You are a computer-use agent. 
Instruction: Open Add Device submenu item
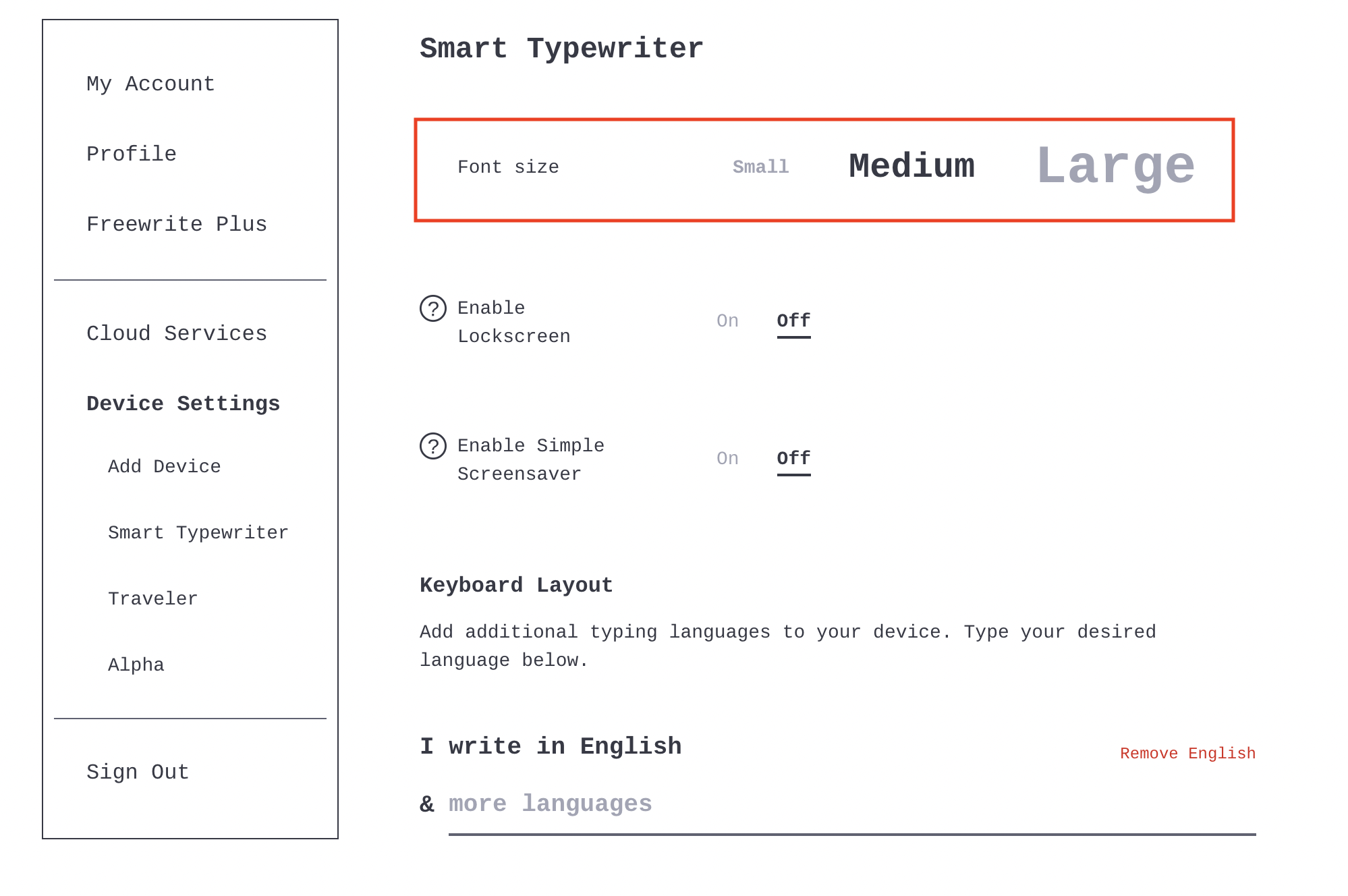[x=165, y=466]
